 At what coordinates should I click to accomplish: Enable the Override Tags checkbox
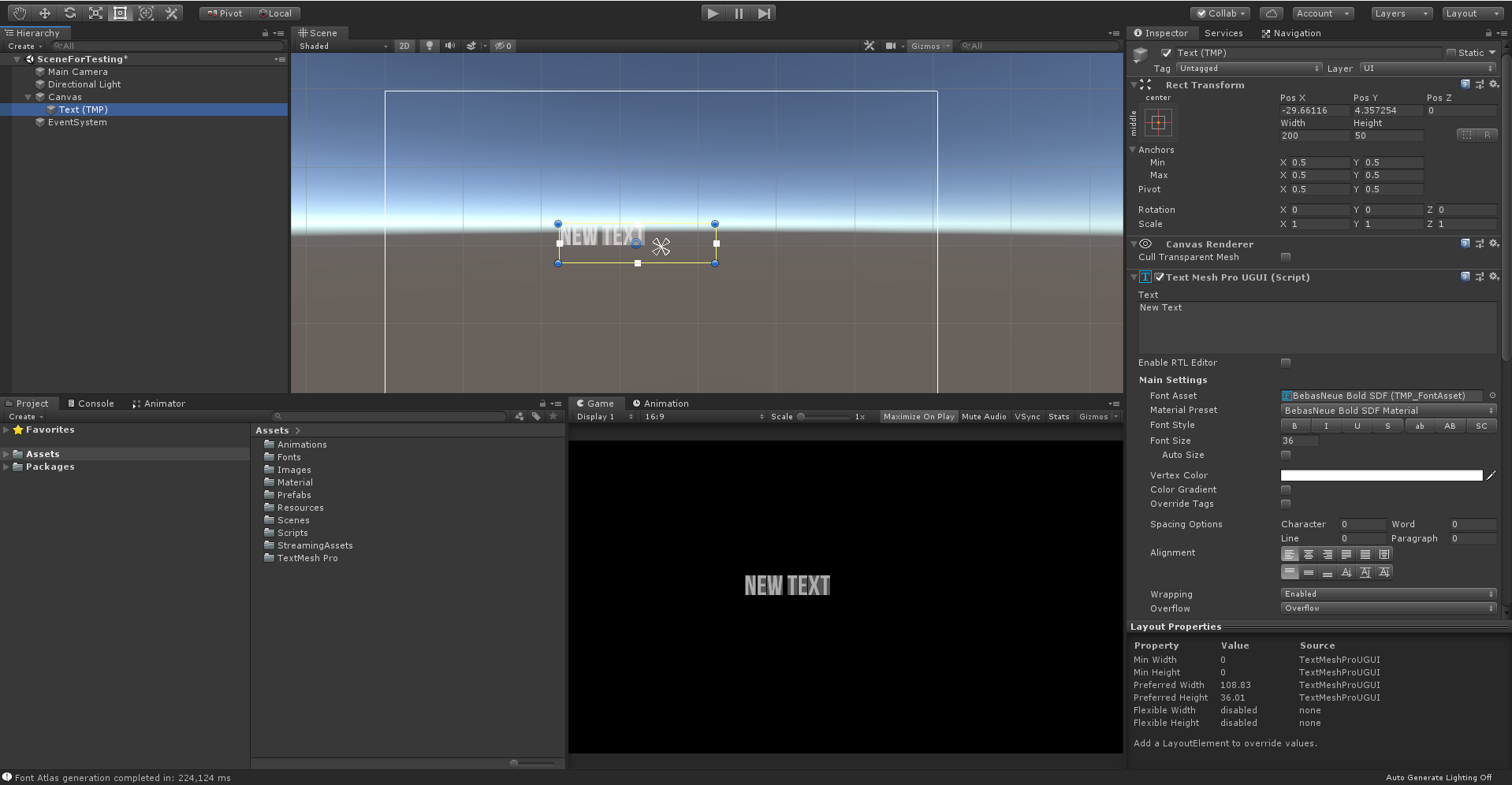pos(1286,504)
